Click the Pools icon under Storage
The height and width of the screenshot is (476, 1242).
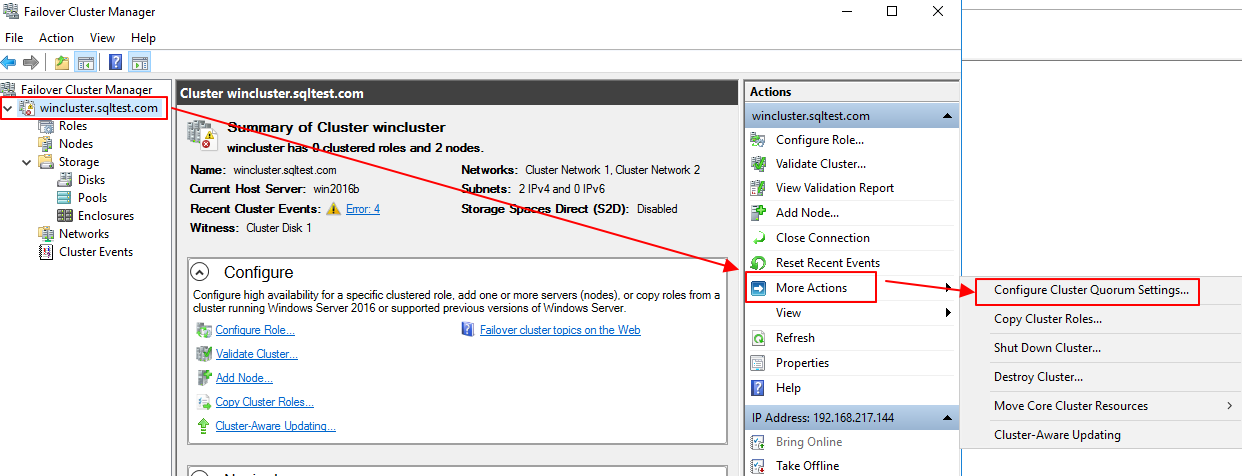(65, 198)
